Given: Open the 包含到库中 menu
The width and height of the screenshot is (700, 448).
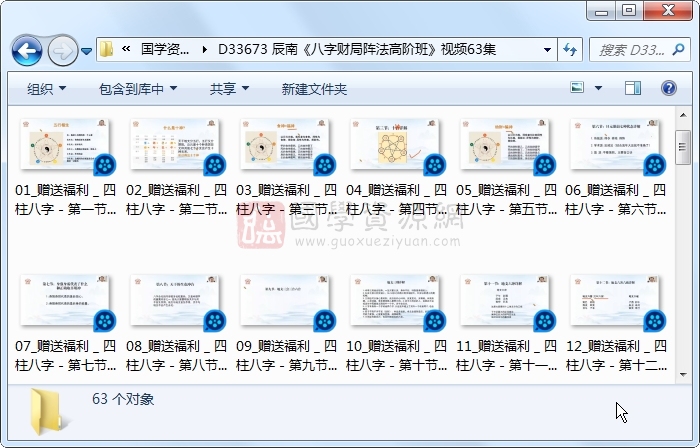Looking at the screenshot, I should 138,89.
